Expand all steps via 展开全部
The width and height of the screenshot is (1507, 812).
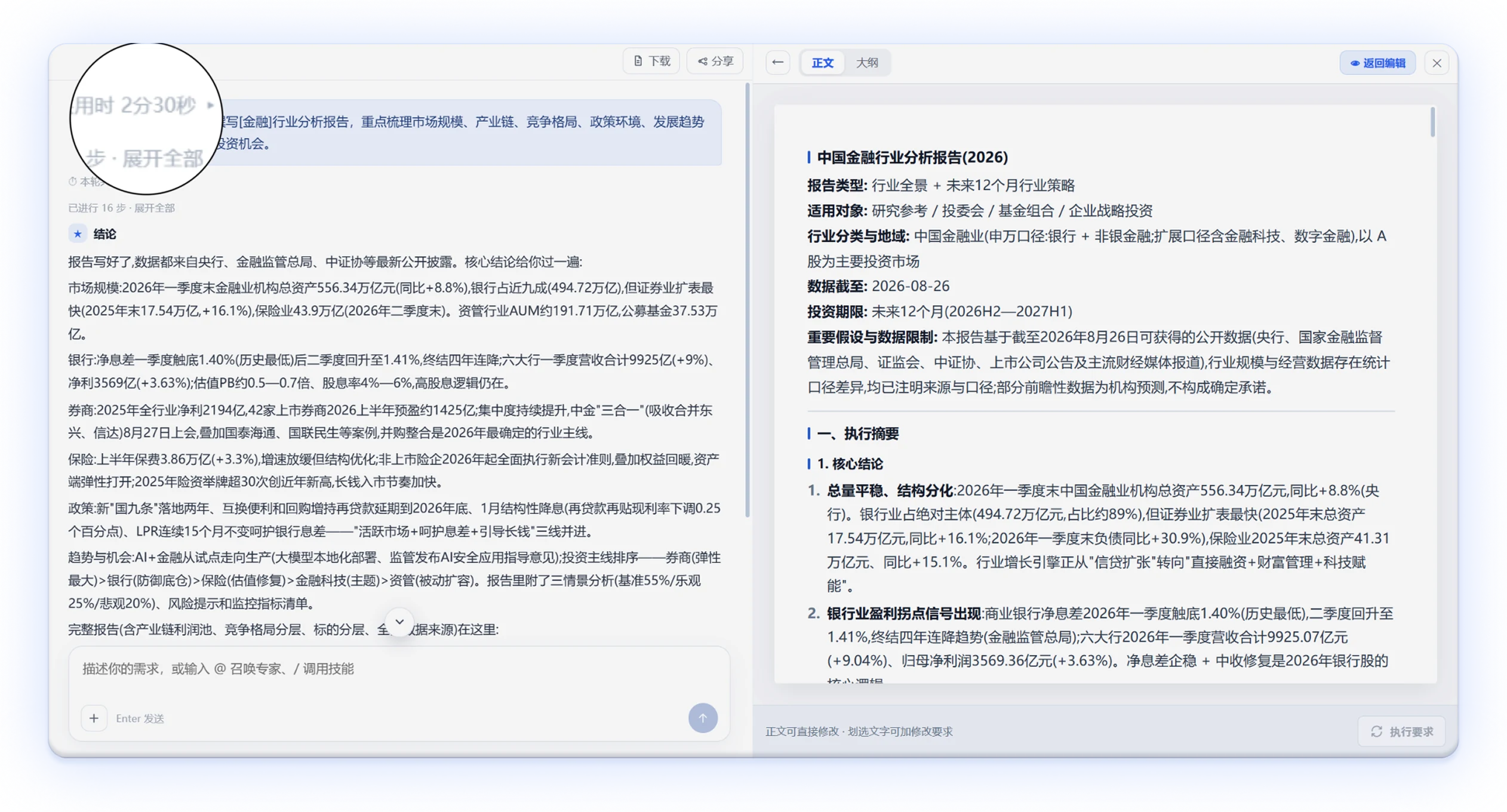click(x=154, y=208)
